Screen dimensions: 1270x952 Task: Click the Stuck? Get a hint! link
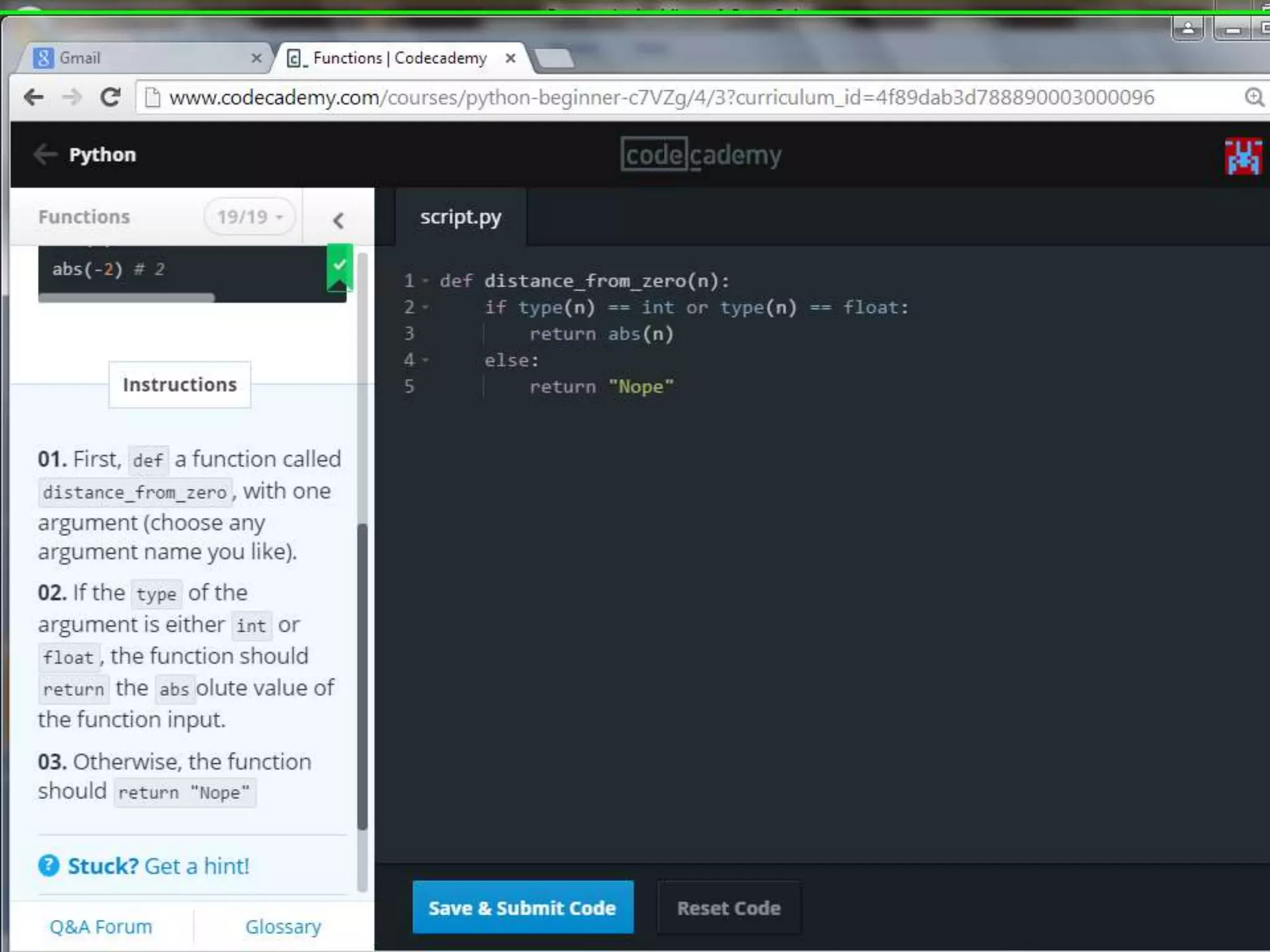tap(158, 866)
